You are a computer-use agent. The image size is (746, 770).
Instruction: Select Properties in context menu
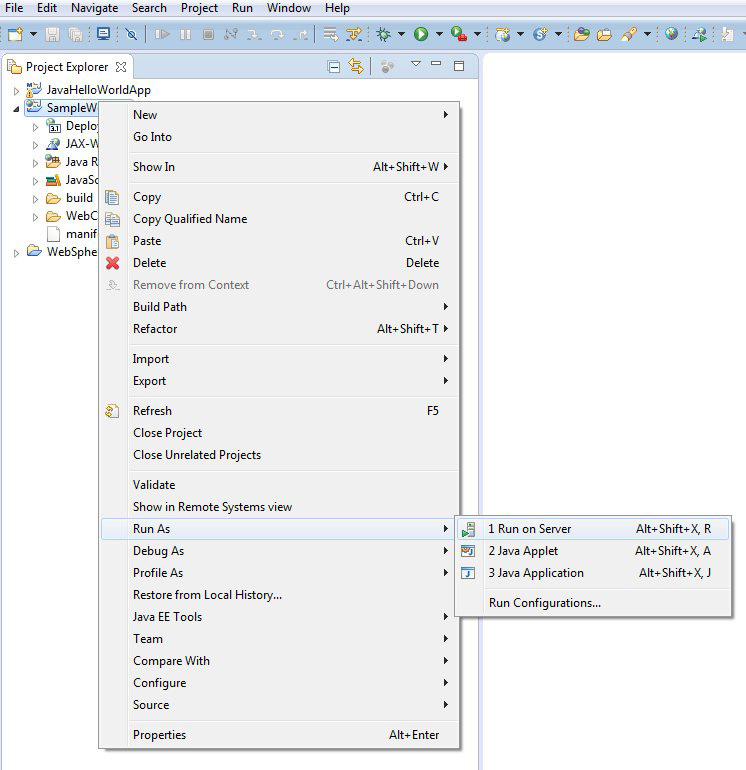coord(280,735)
